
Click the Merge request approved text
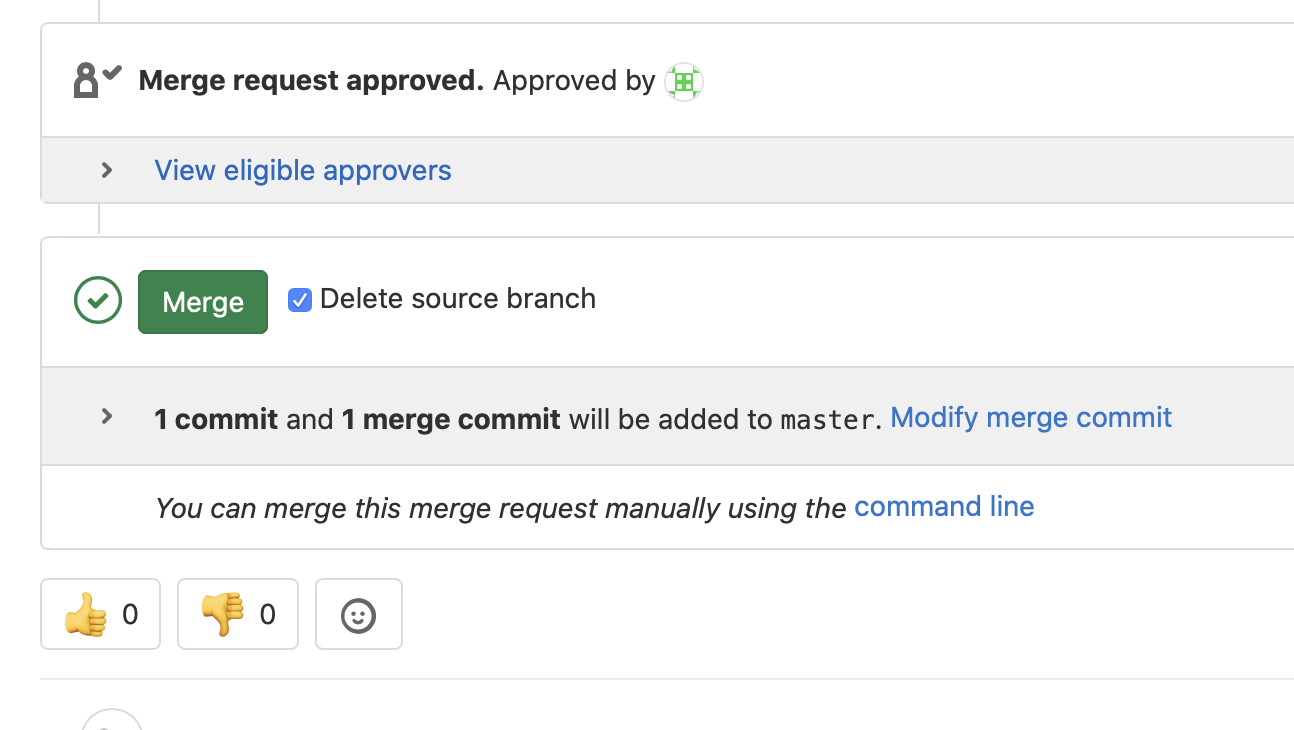coord(311,81)
